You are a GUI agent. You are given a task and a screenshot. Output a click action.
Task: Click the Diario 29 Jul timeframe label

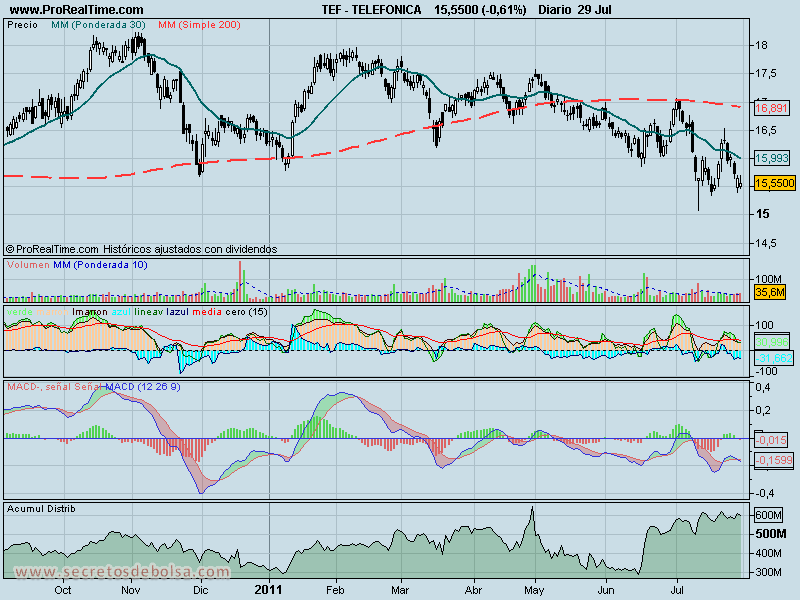pyautogui.click(x=574, y=10)
